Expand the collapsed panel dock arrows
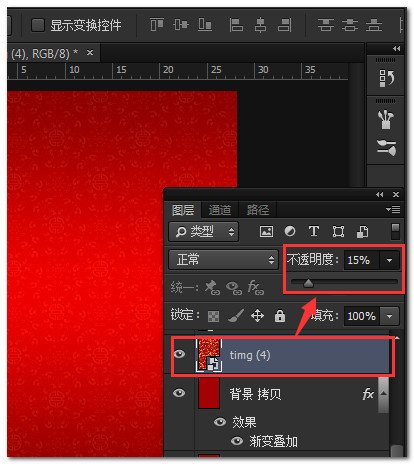 (396, 49)
